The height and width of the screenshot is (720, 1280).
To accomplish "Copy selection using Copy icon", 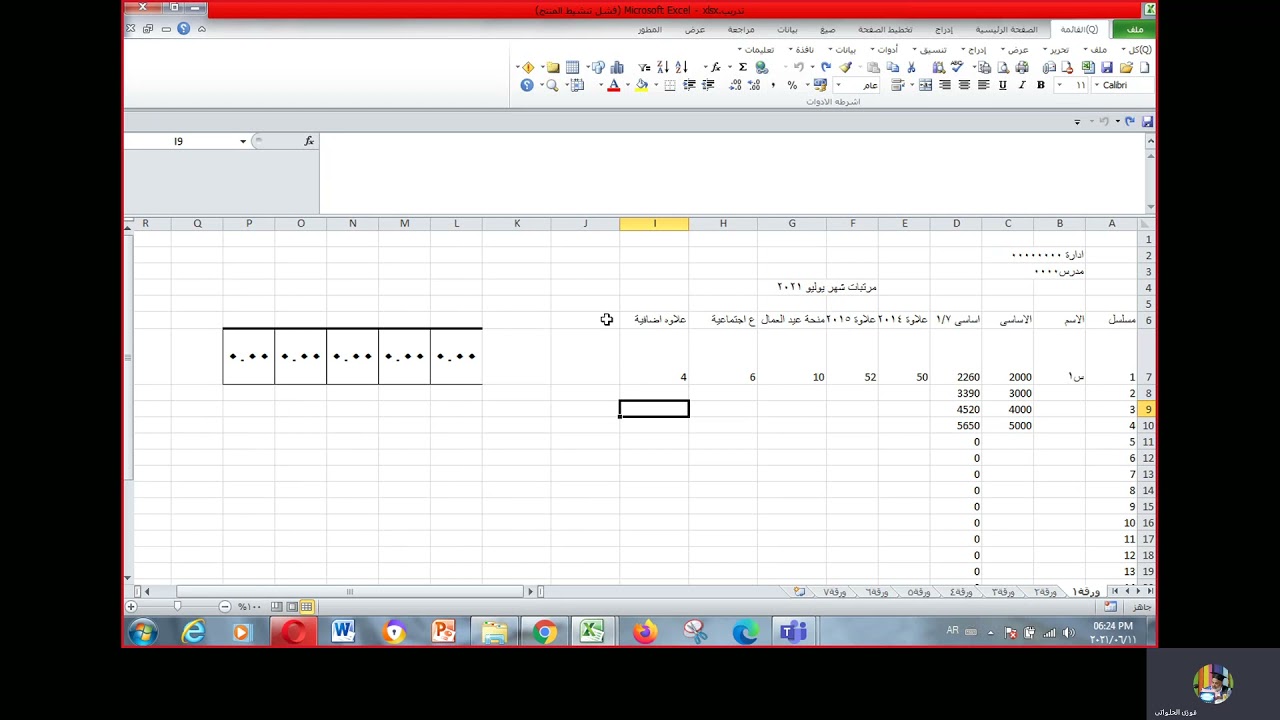I will pyautogui.click(x=894, y=67).
